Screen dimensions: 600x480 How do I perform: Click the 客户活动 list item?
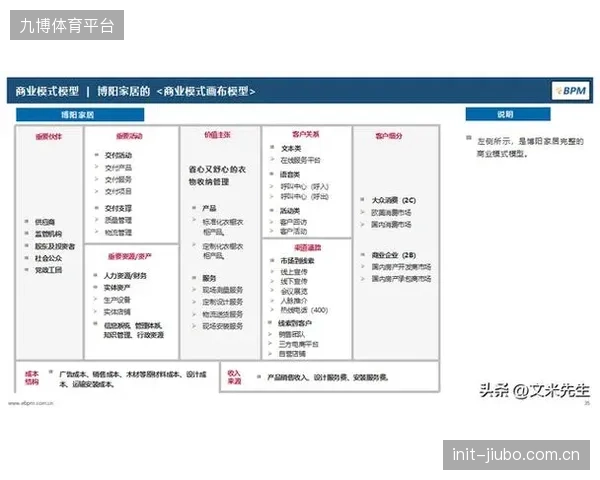293,231
